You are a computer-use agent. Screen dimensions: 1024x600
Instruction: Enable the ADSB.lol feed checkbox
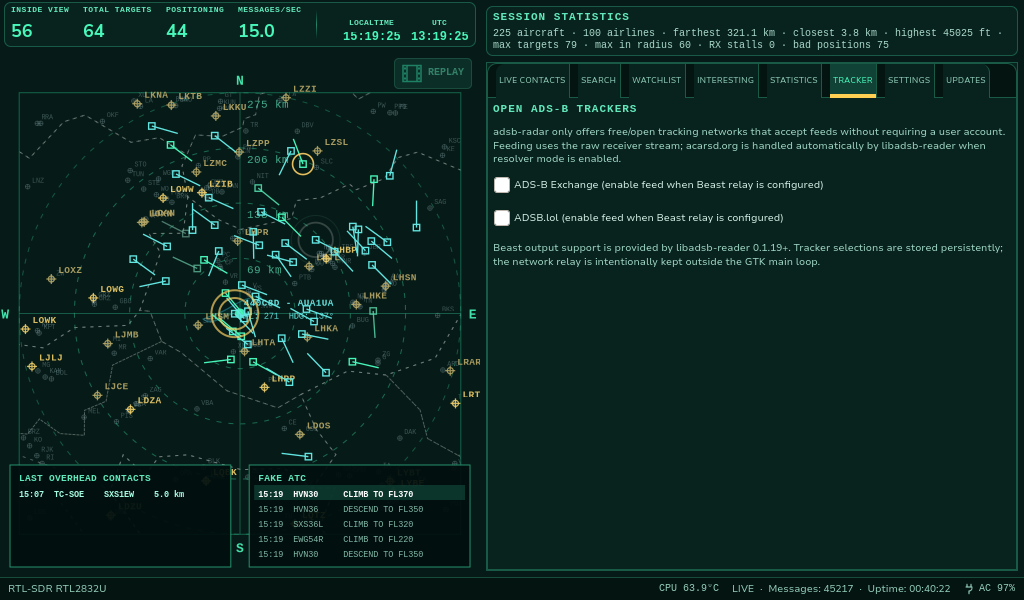pos(502,217)
